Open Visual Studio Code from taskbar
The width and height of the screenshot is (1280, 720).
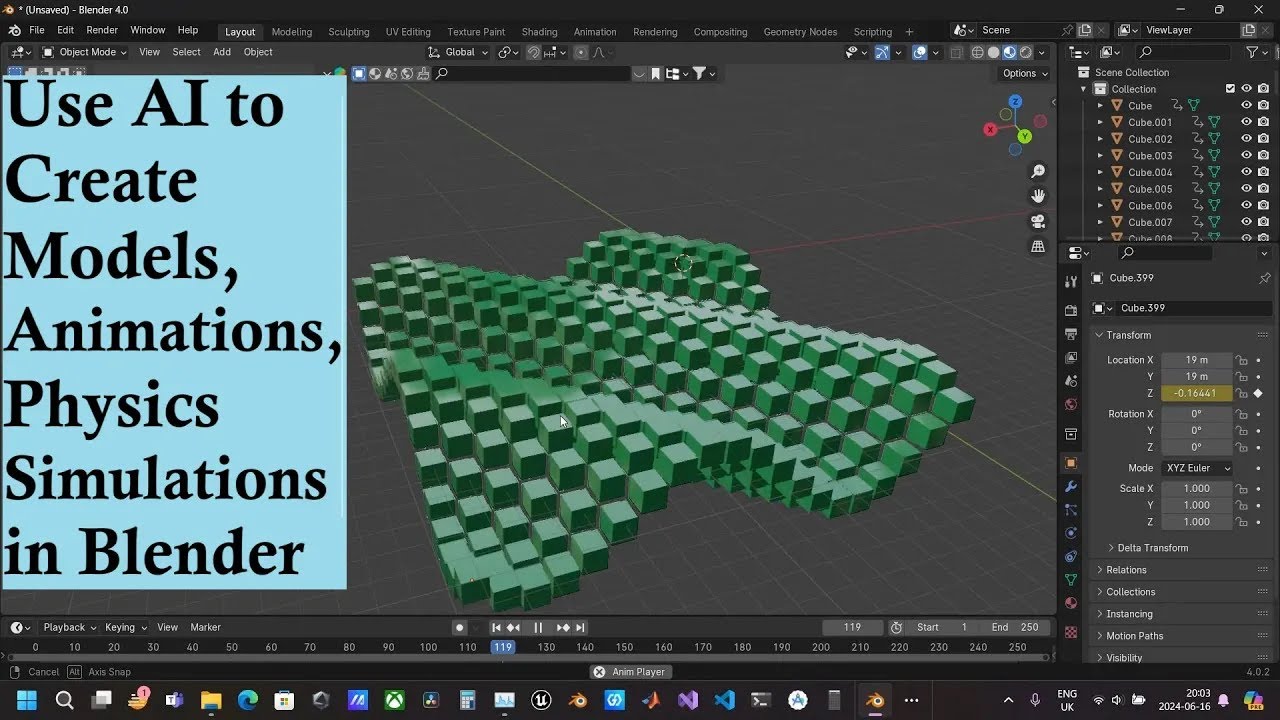point(725,700)
